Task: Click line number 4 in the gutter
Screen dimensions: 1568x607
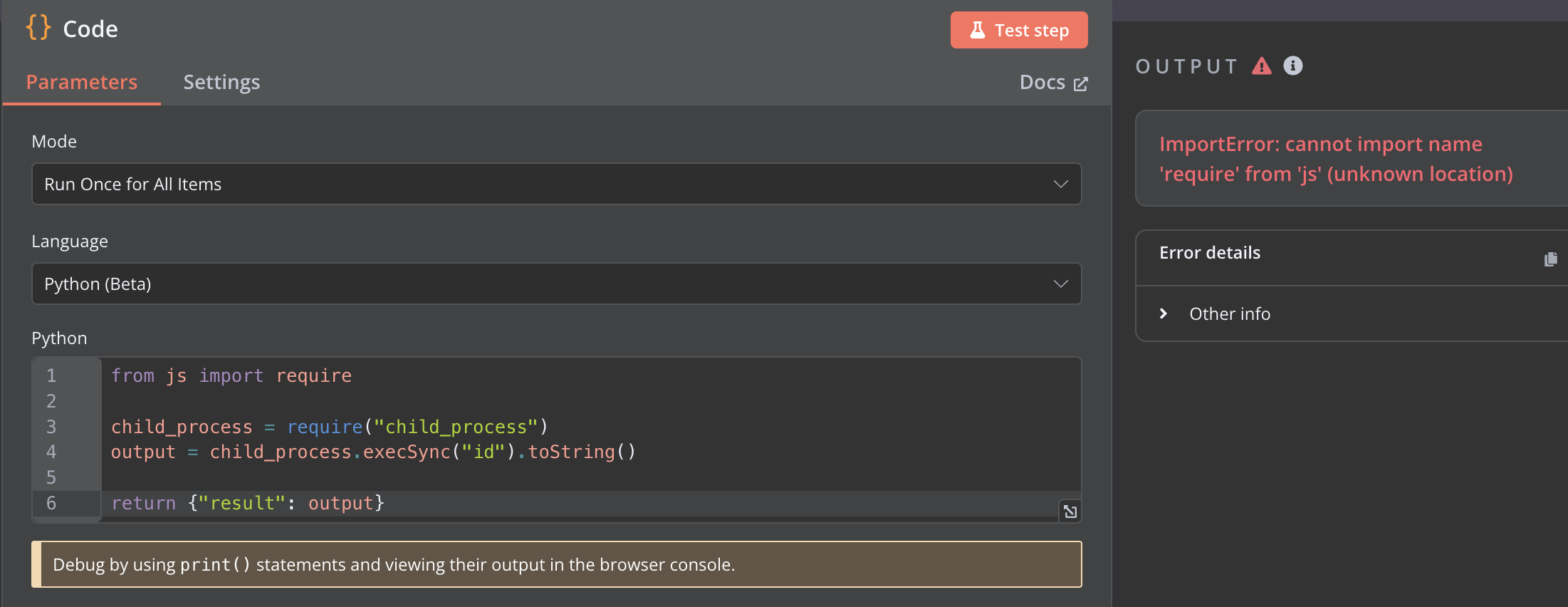Action: point(51,452)
